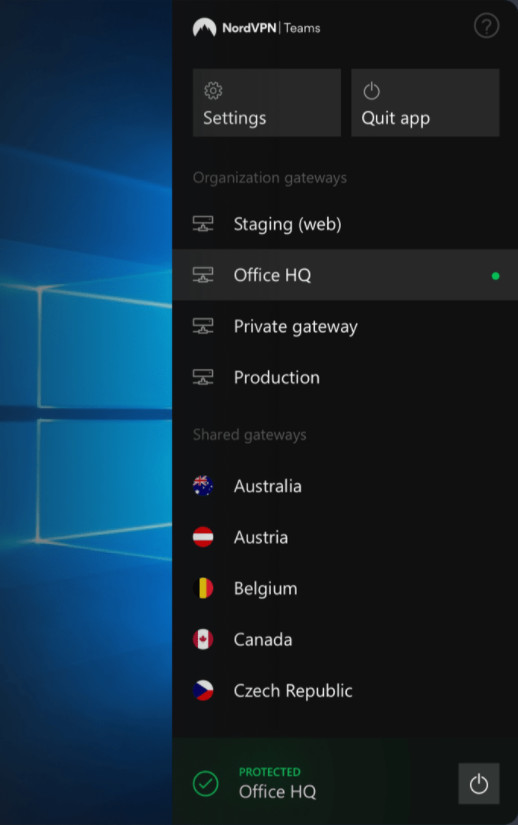Image resolution: width=518 pixels, height=825 pixels.
Task: Click the Shared gateways heading
Action: pyautogui.click(x=250, y=435)
